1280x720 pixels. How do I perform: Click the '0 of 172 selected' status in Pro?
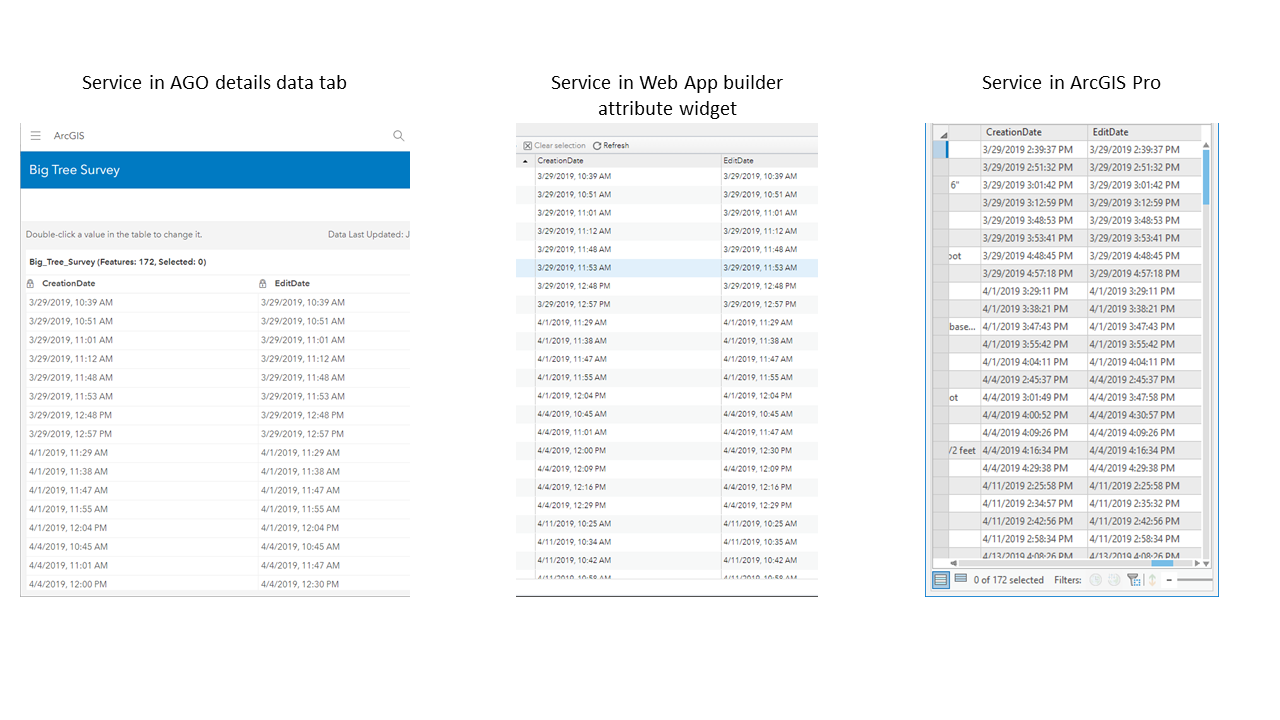tap(1008, 580)
